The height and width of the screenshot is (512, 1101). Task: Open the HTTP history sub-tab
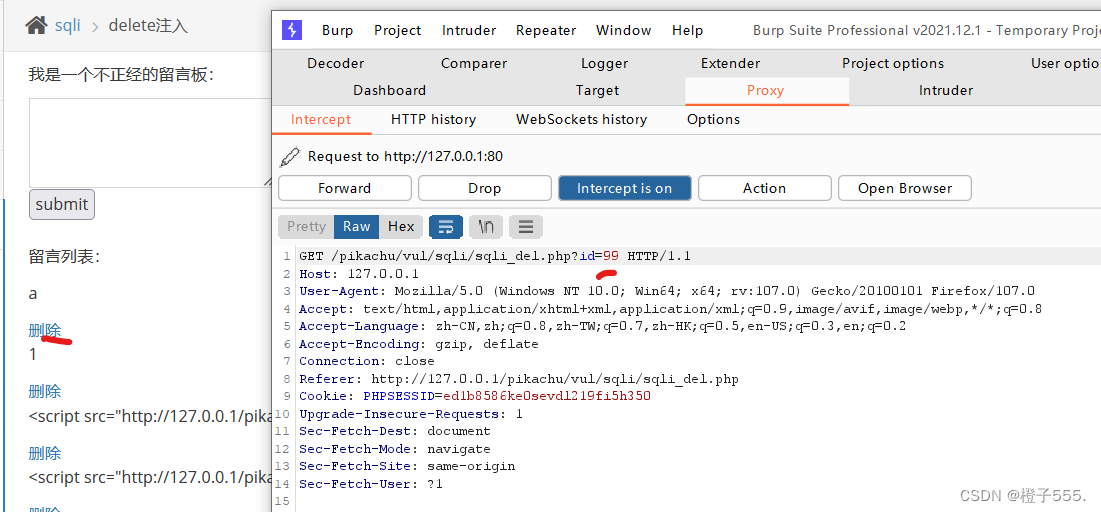[433, 119]
